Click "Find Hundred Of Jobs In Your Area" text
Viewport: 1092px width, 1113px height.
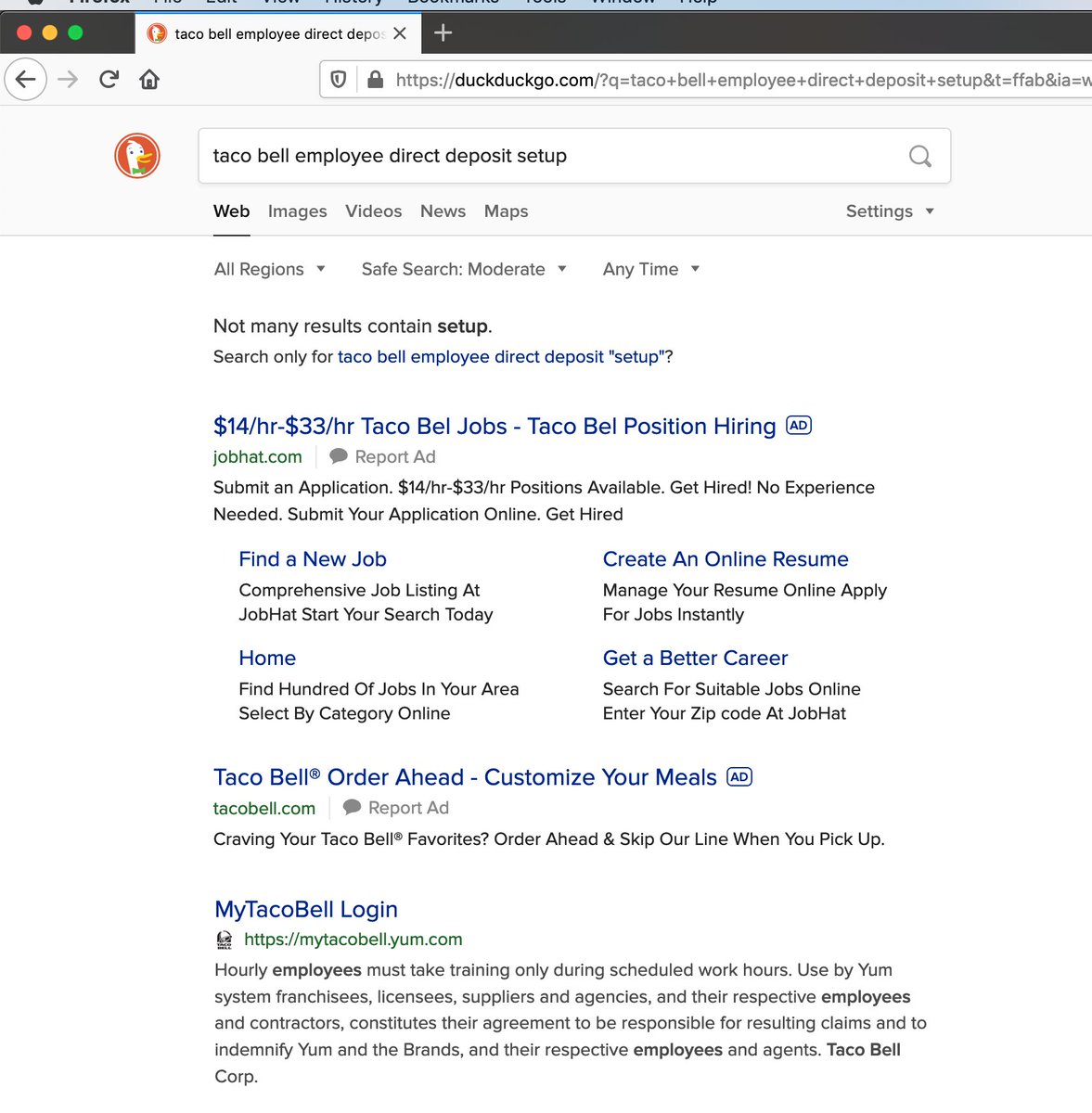click(379, 701)
